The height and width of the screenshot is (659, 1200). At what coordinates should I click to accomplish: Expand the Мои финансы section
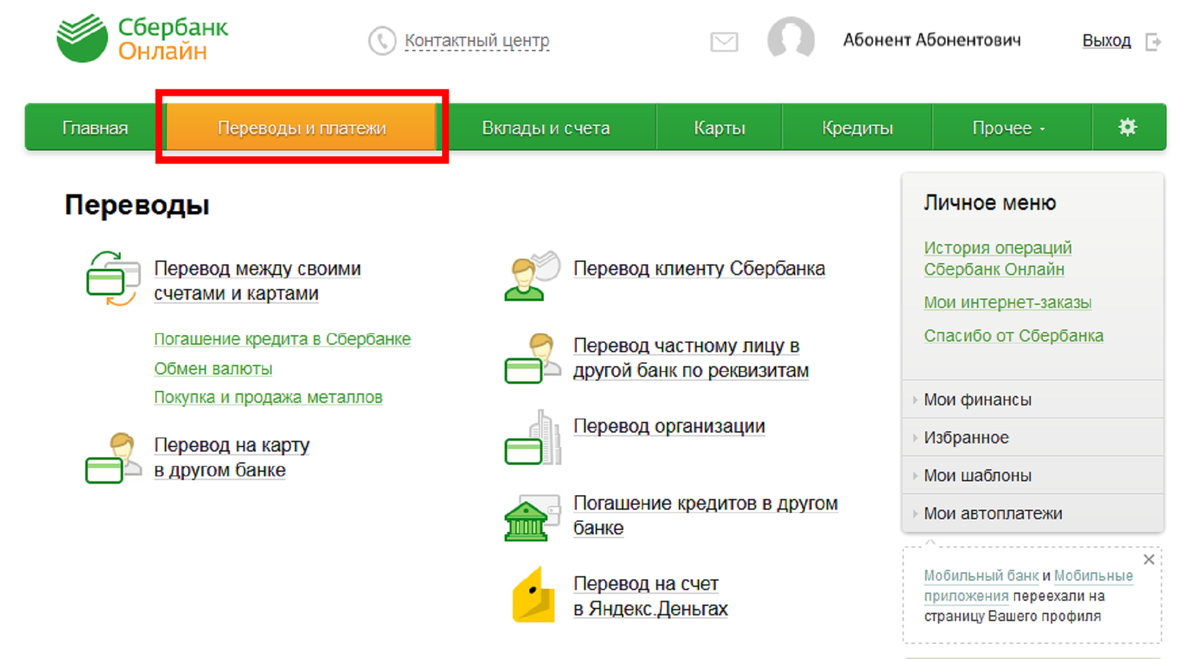(x=1033, y=399)
